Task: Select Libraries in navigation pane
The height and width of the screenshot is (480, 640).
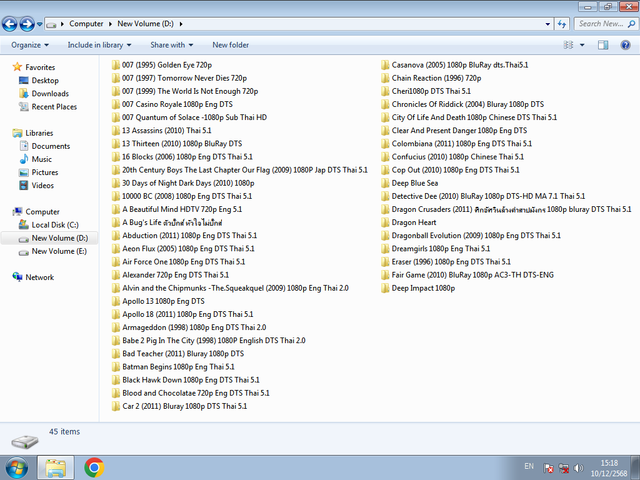Action: click(x=39, y=133)
